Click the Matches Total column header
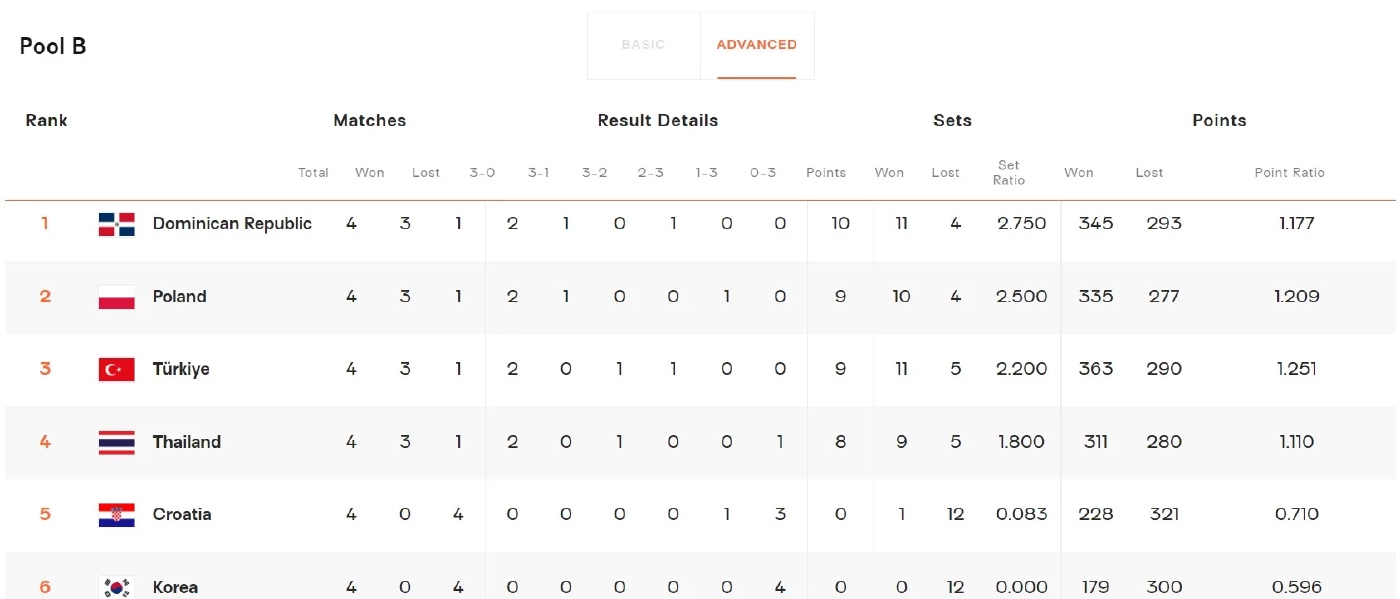This screenshot has width=1400, height=599. click(313, 173)
